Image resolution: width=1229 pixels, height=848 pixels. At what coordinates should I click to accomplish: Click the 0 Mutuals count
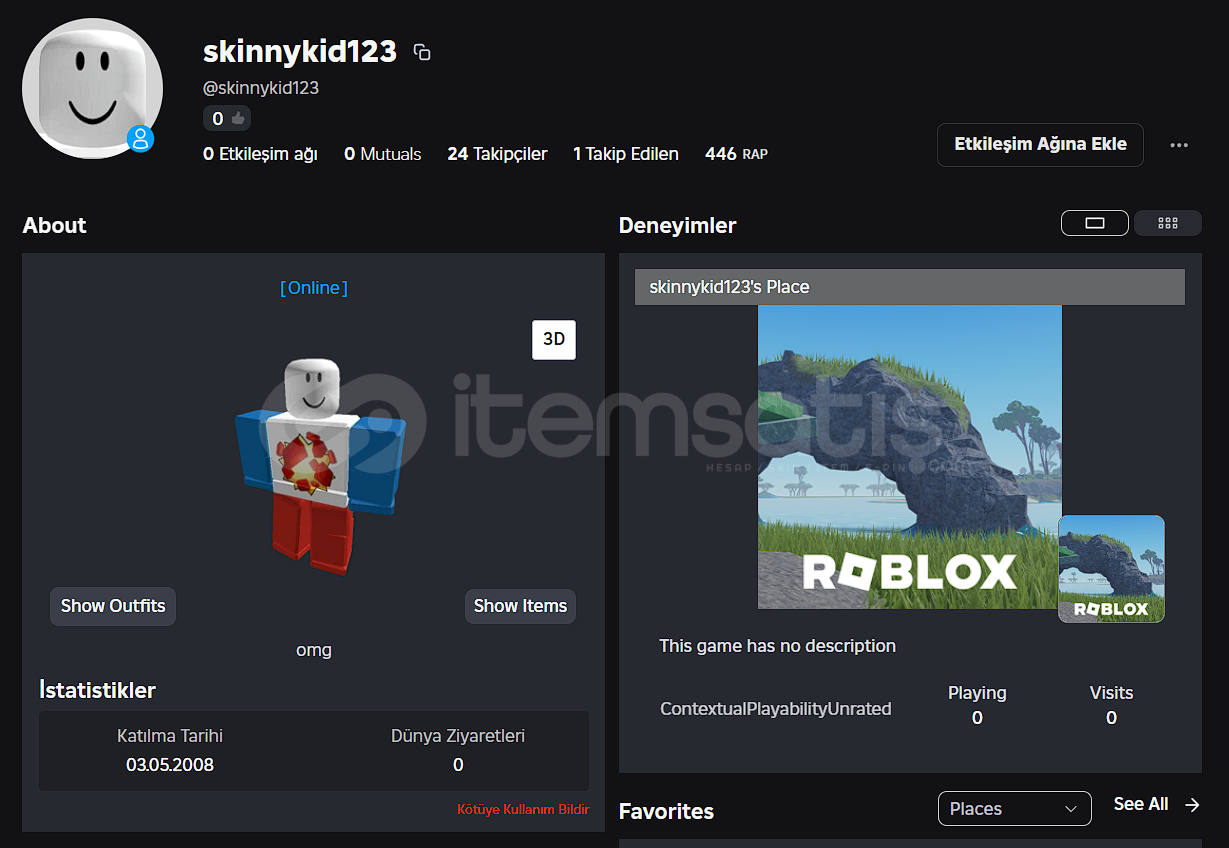point(383,154)
